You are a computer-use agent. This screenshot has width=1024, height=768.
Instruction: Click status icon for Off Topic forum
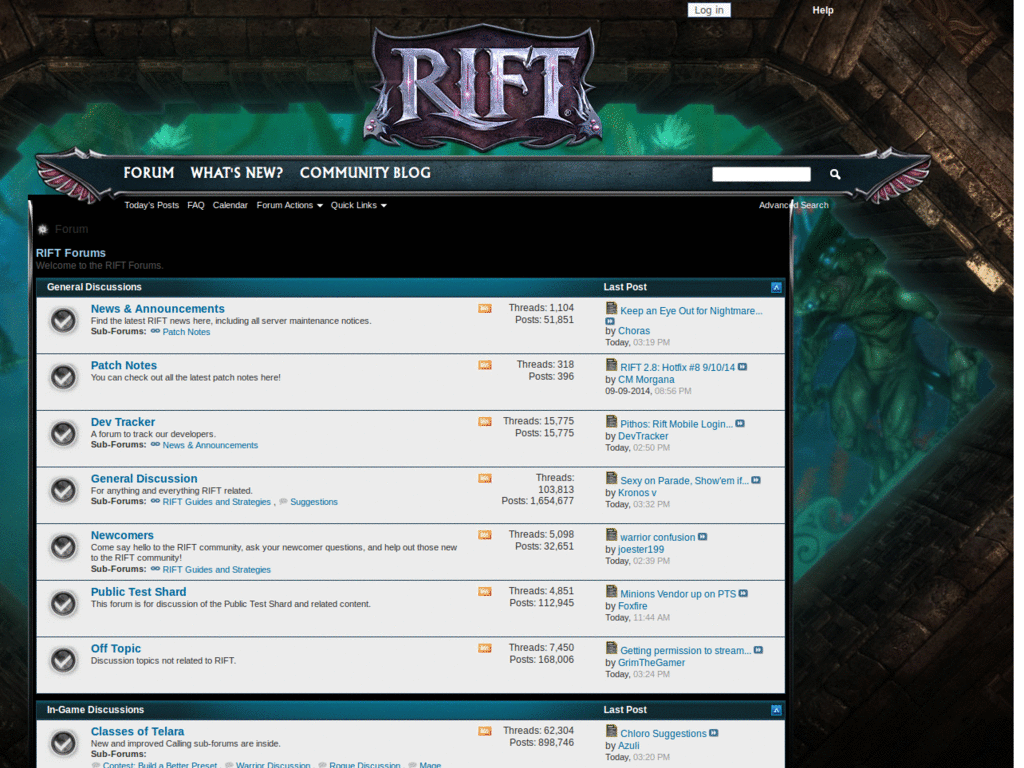(63, 660)
